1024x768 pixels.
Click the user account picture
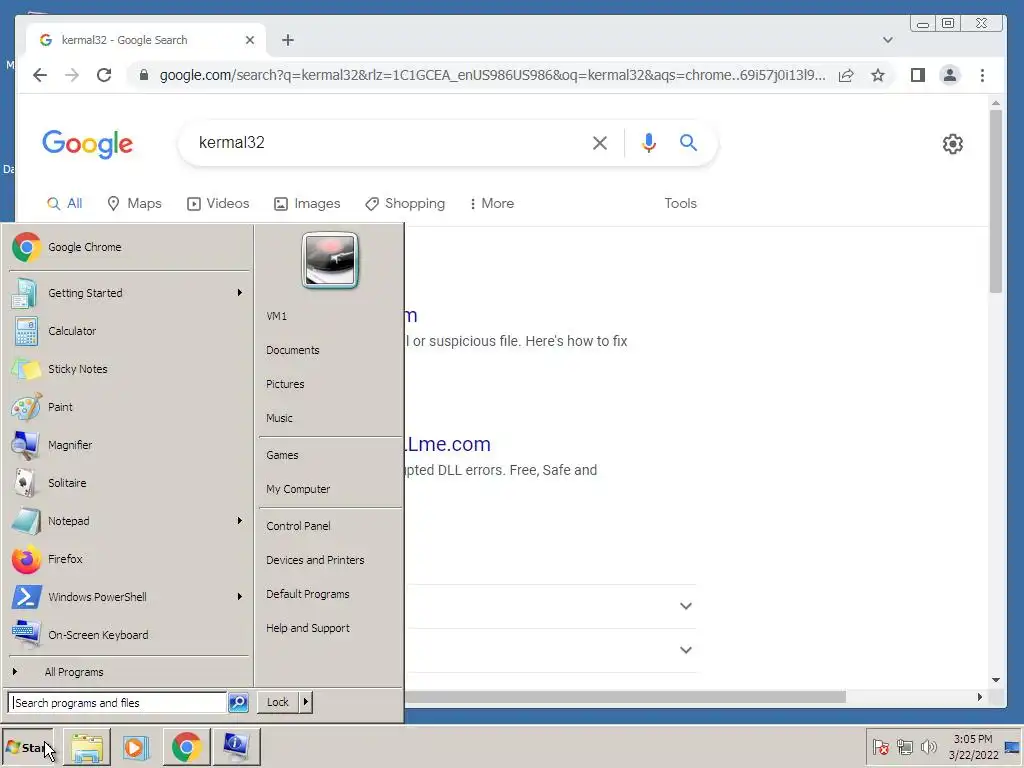pyautogui.click(x=330, y=260)
